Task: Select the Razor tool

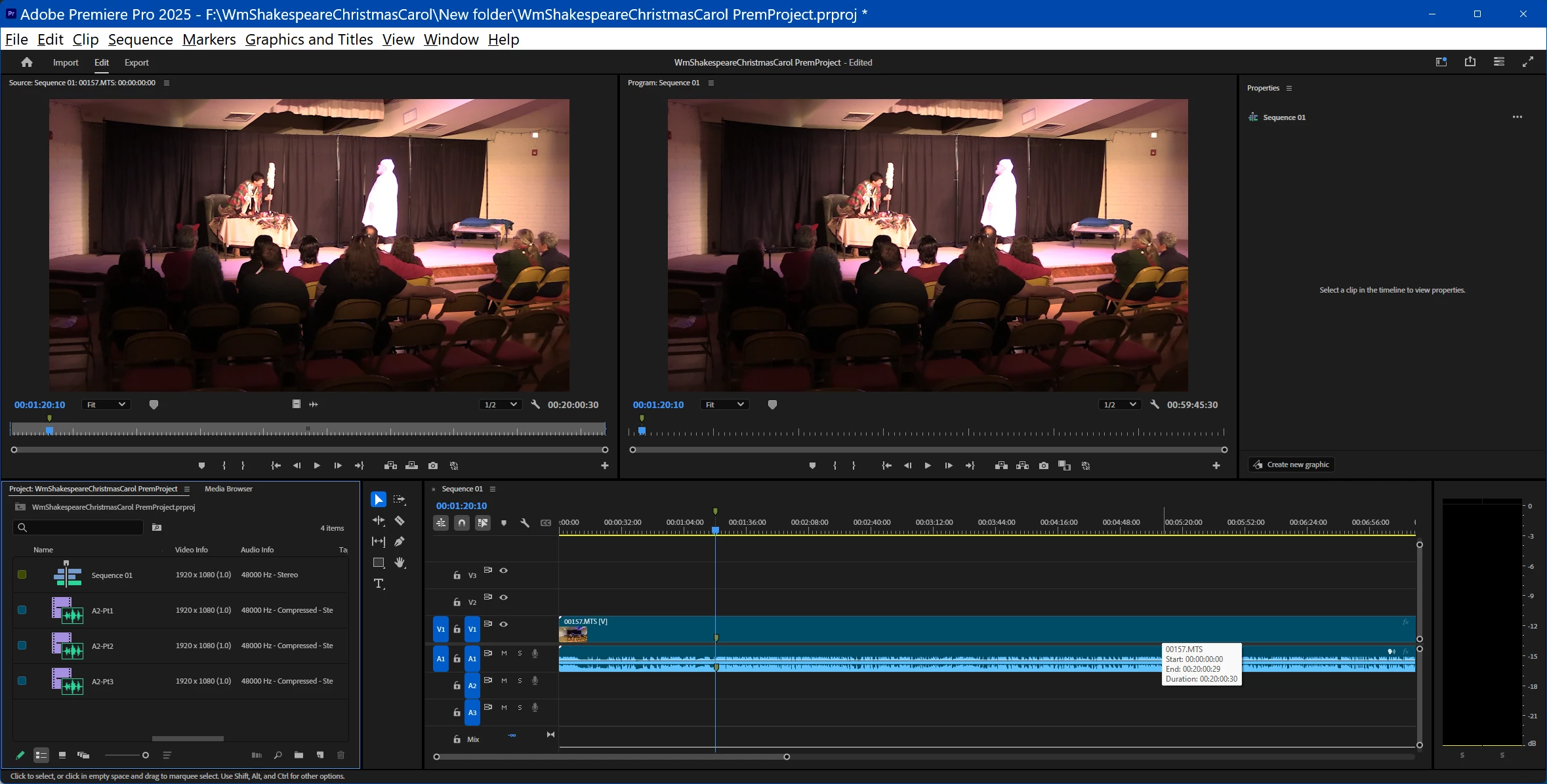Action: (400, 521)
